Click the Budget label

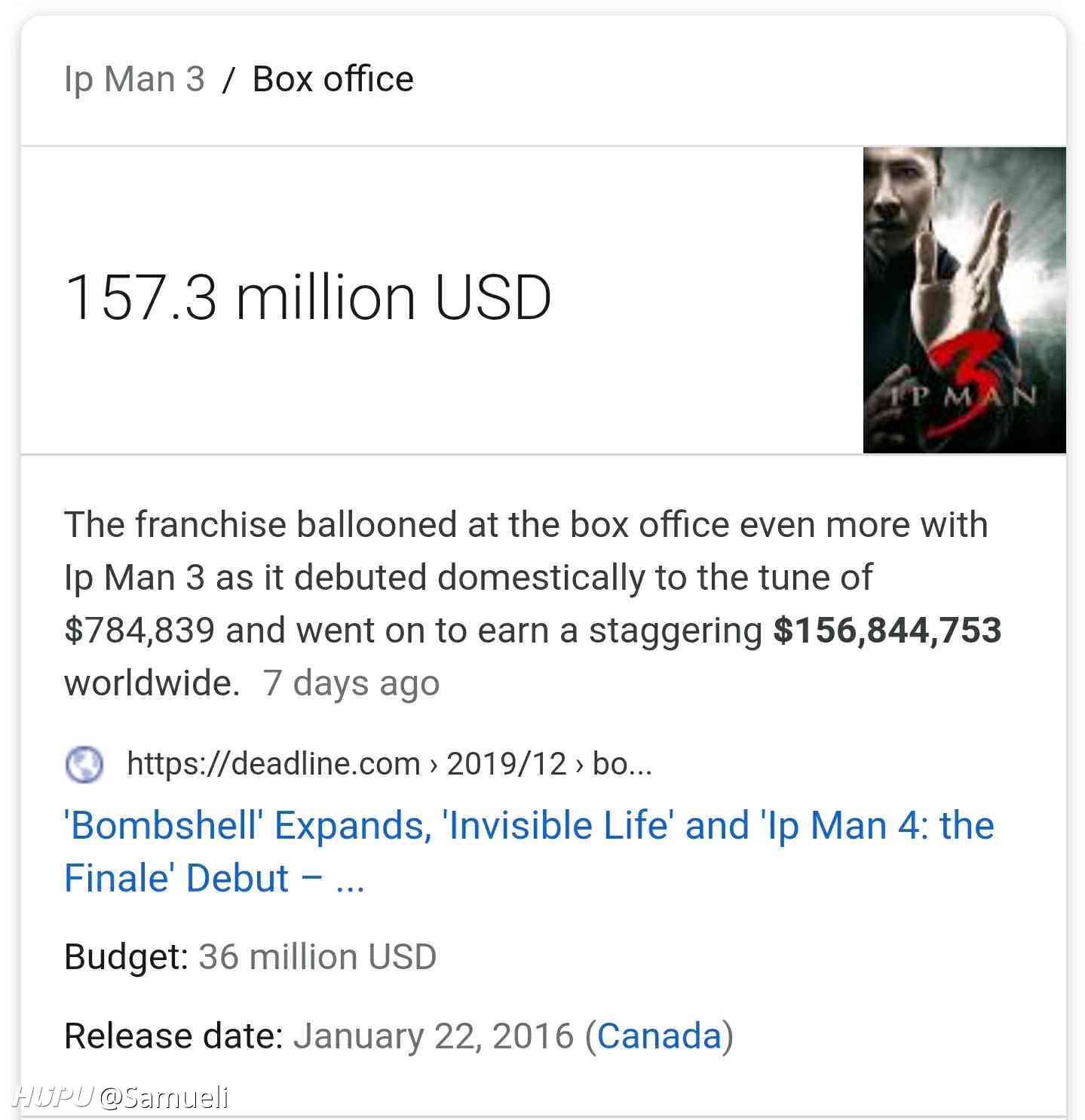pyautogui.click(x=126, y=957)
